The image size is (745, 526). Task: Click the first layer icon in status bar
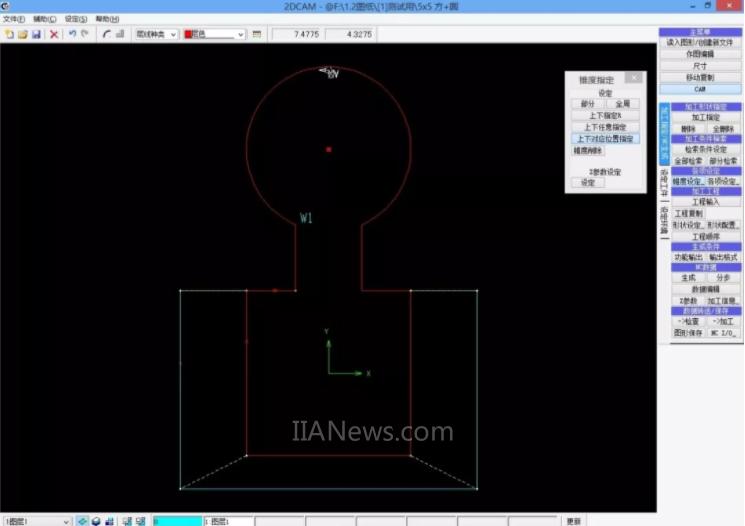point(84,521)
